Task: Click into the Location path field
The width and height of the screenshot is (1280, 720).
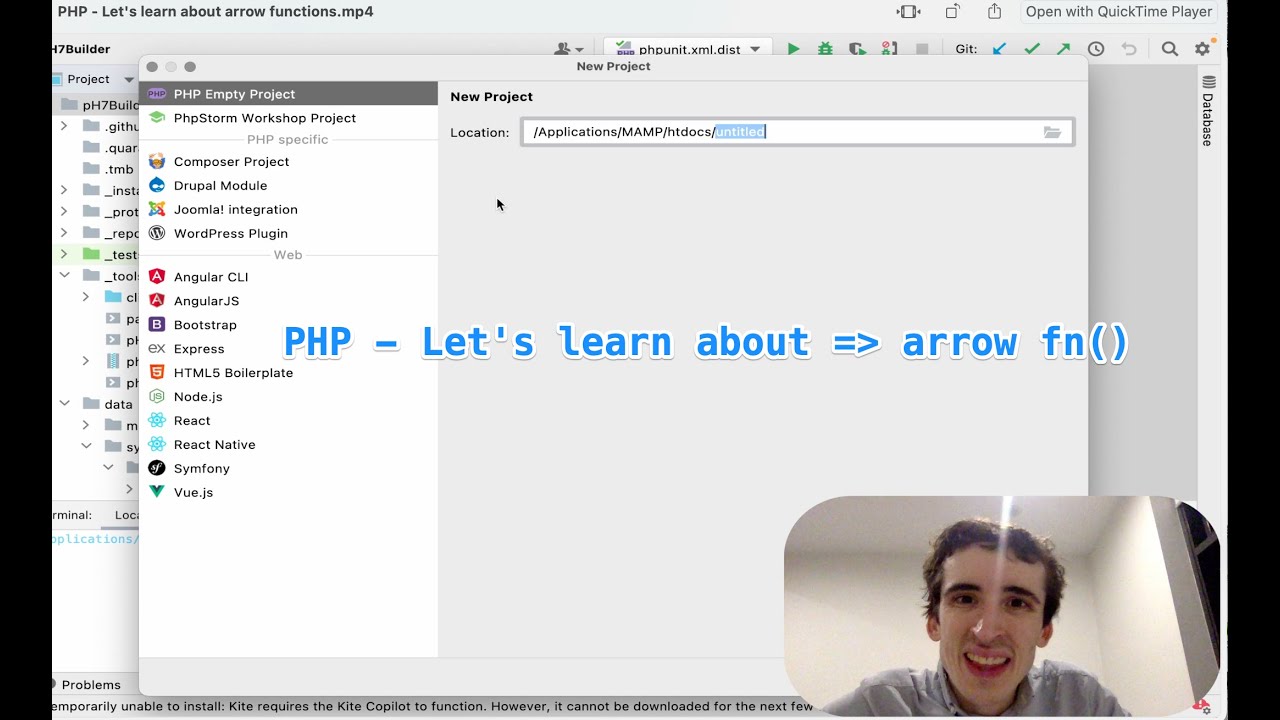Action: (x=797, y=132)
